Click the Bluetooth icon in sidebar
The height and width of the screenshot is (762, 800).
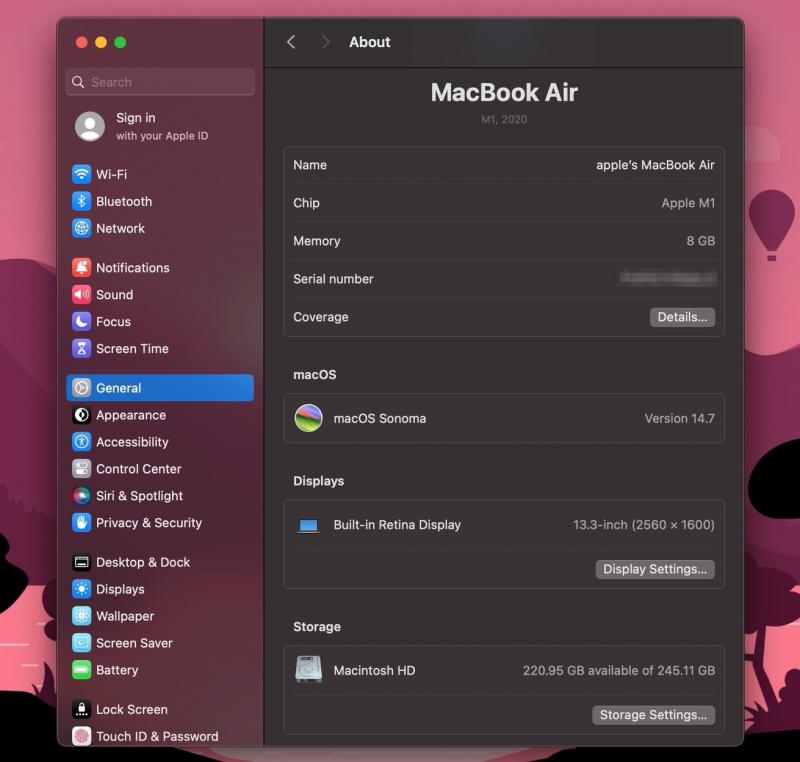(81, 201)
